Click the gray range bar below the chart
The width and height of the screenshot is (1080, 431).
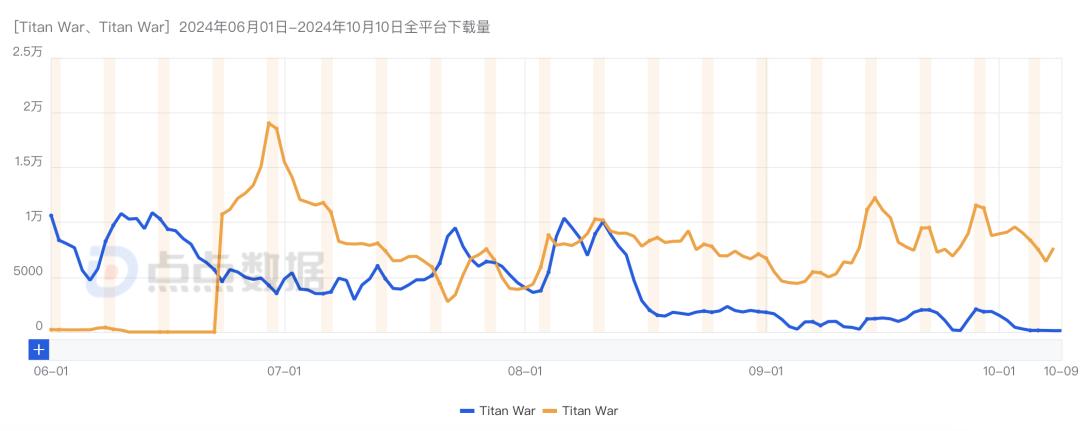pos(550,349)
